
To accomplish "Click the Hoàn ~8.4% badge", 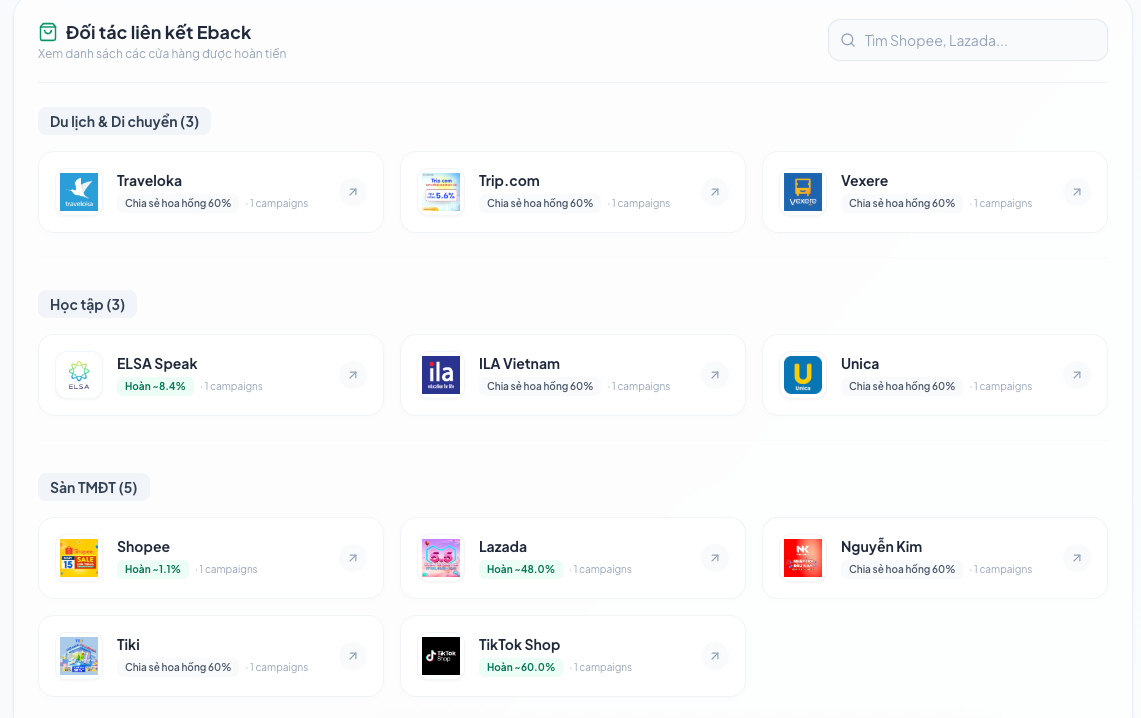I will tap(155, 386).
